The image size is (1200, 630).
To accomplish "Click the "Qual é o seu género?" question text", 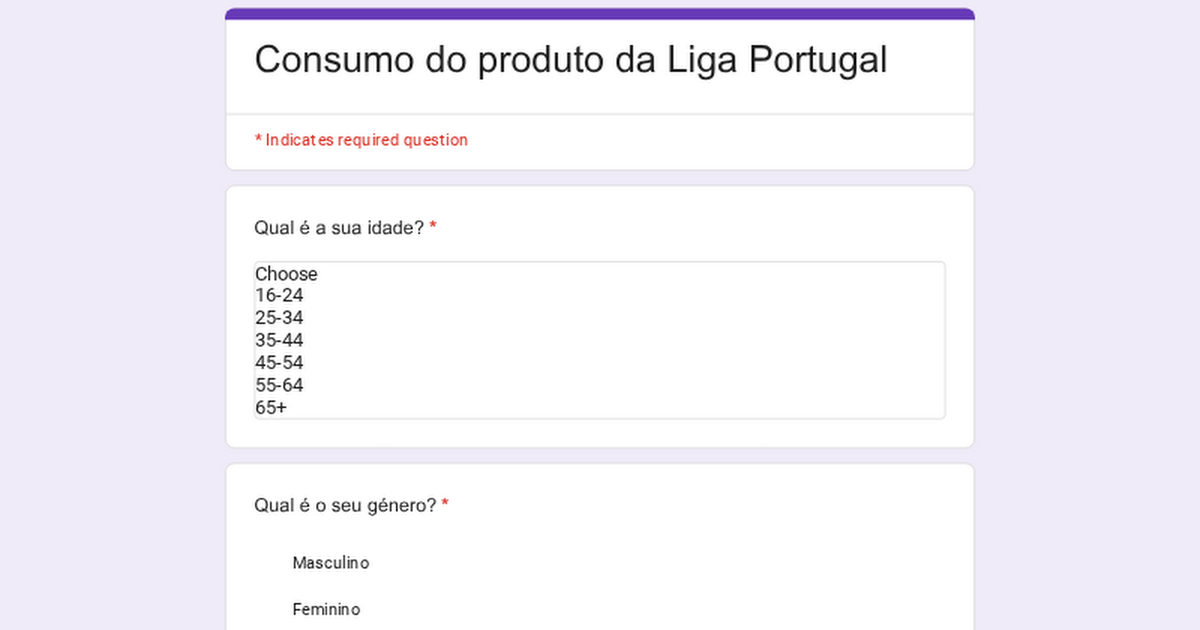I will [345, 505].
